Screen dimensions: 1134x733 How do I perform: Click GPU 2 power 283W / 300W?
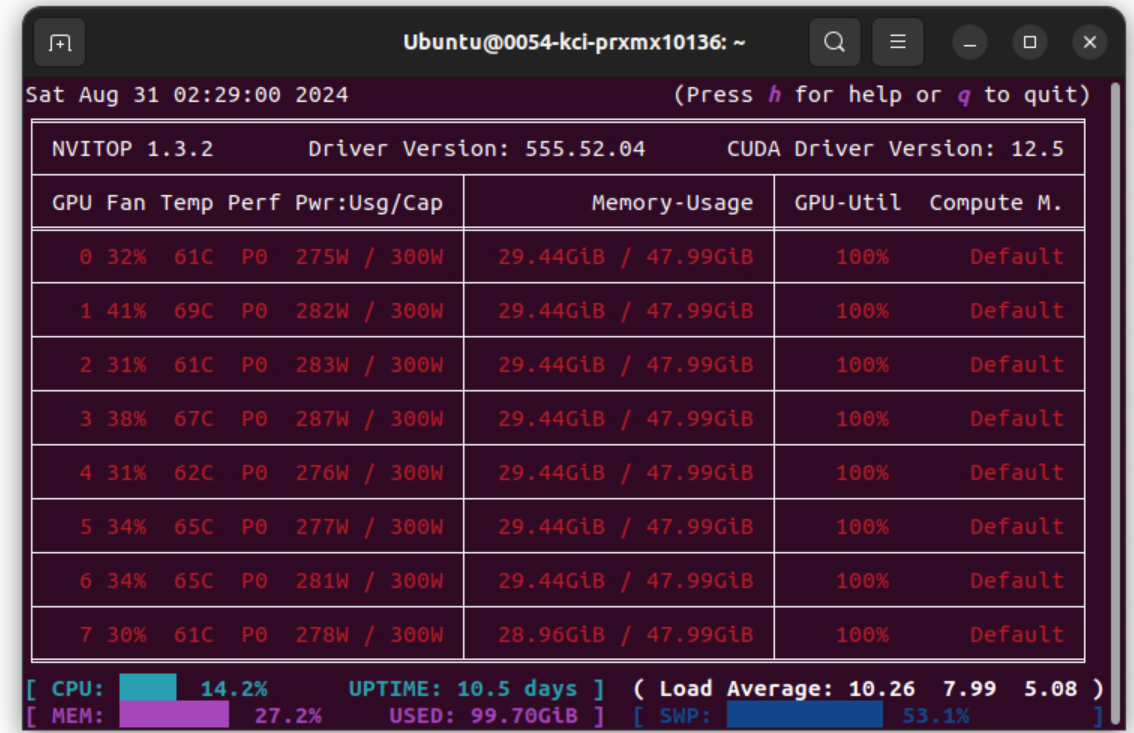click(369, 365)
